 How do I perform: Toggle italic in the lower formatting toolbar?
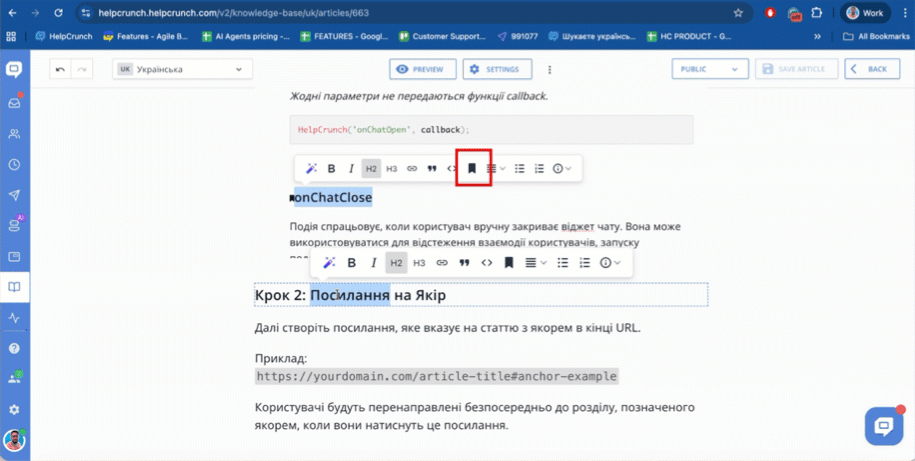pos(374,263)
